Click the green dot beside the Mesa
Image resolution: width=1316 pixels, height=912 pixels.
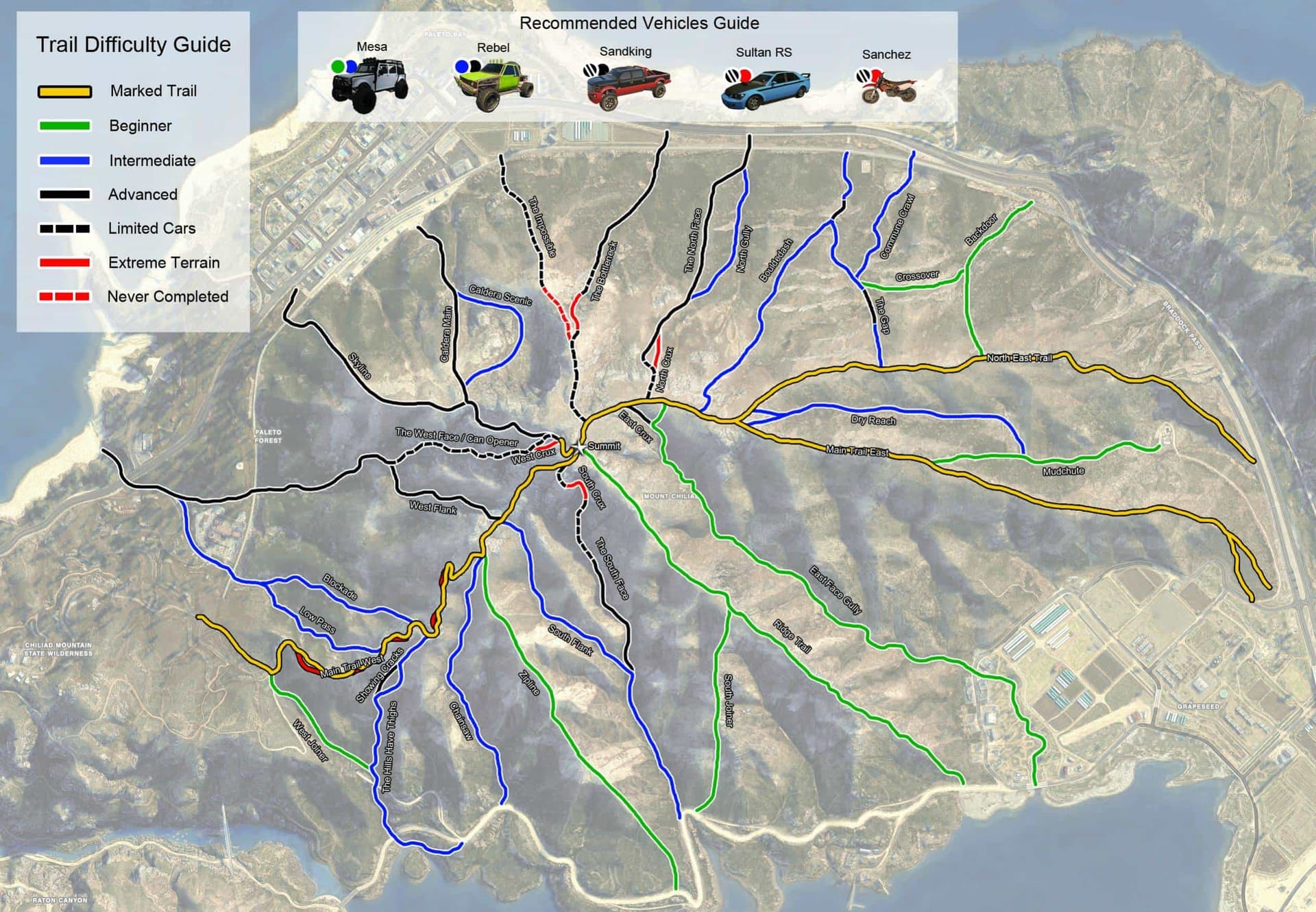337,67
